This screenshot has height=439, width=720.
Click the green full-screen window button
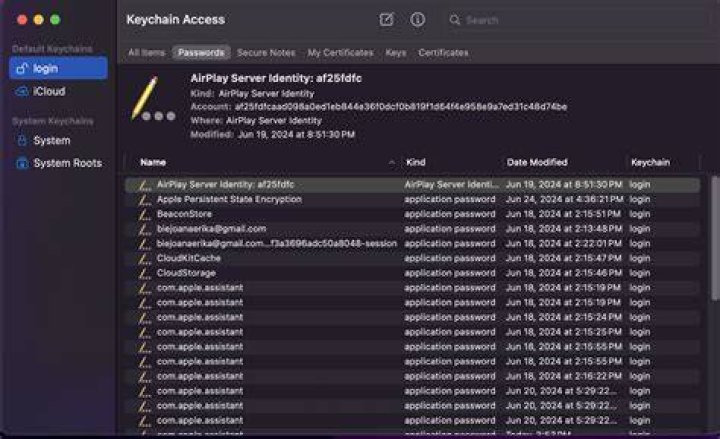(x=55, y=20)
